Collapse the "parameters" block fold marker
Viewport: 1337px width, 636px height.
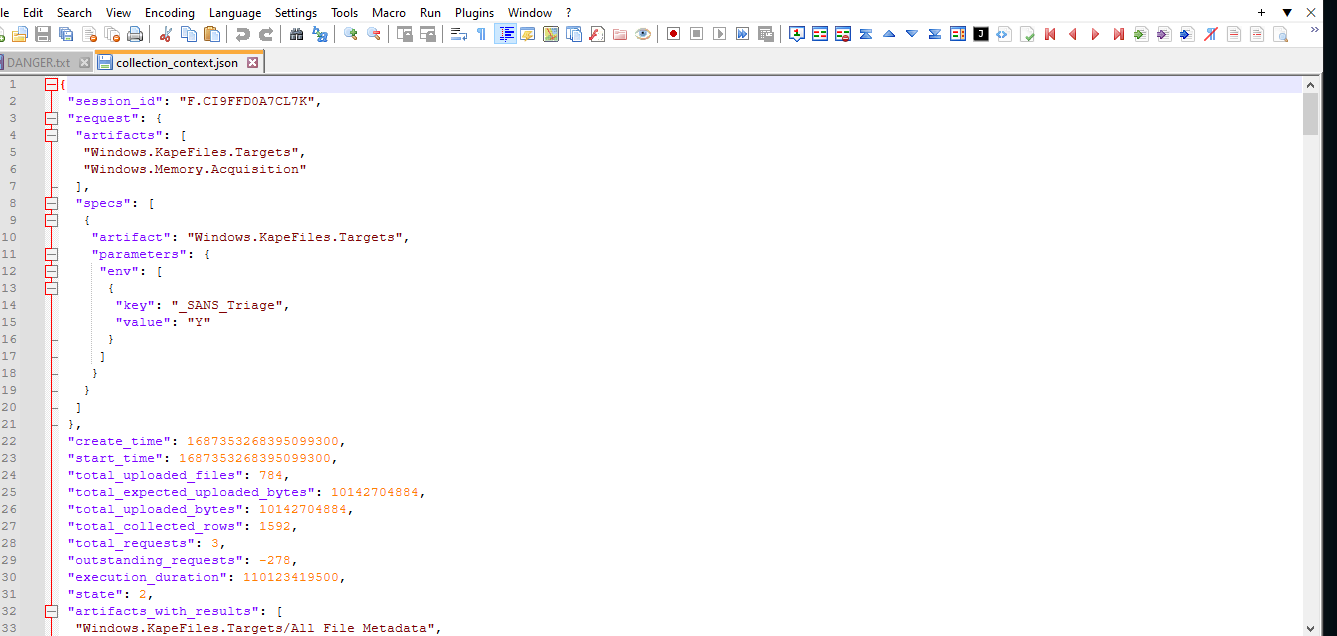coord(51,255)
